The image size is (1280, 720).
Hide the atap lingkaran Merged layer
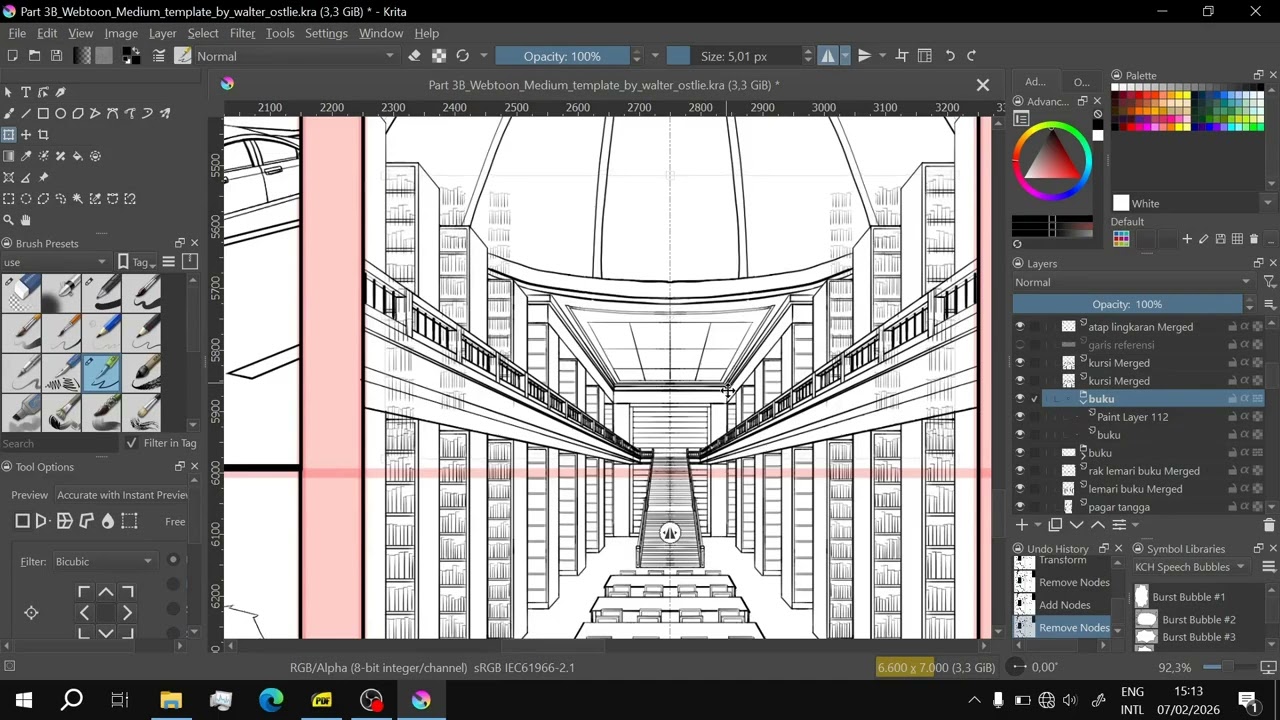click(1020, 327)
